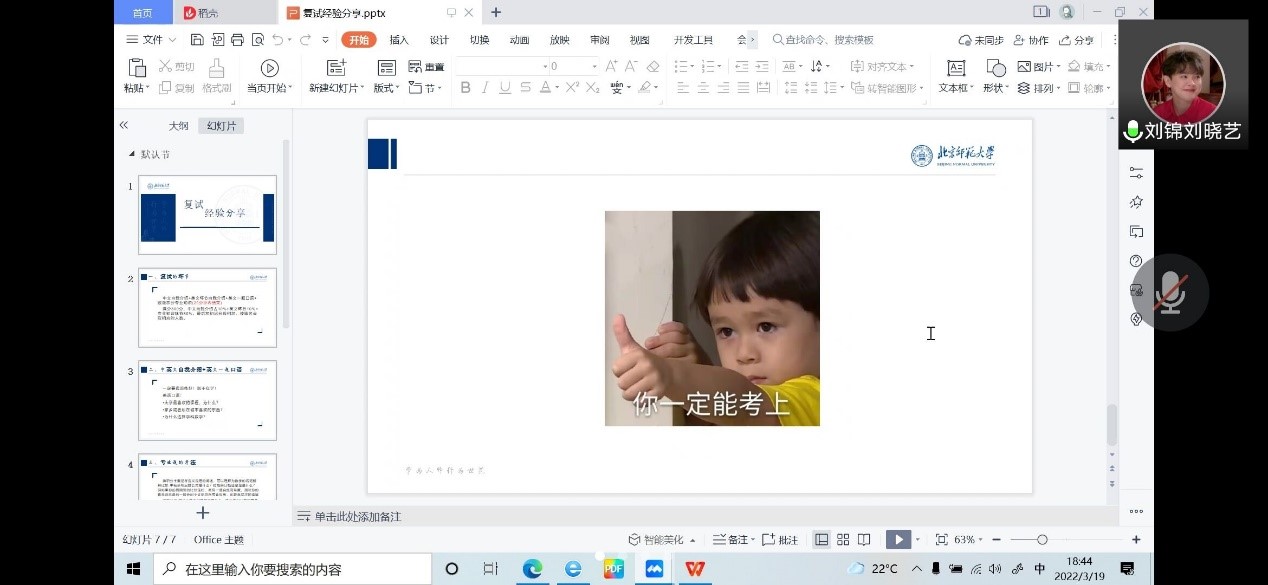Click the 协作 collaborate button

click(x=1031, y=40)
